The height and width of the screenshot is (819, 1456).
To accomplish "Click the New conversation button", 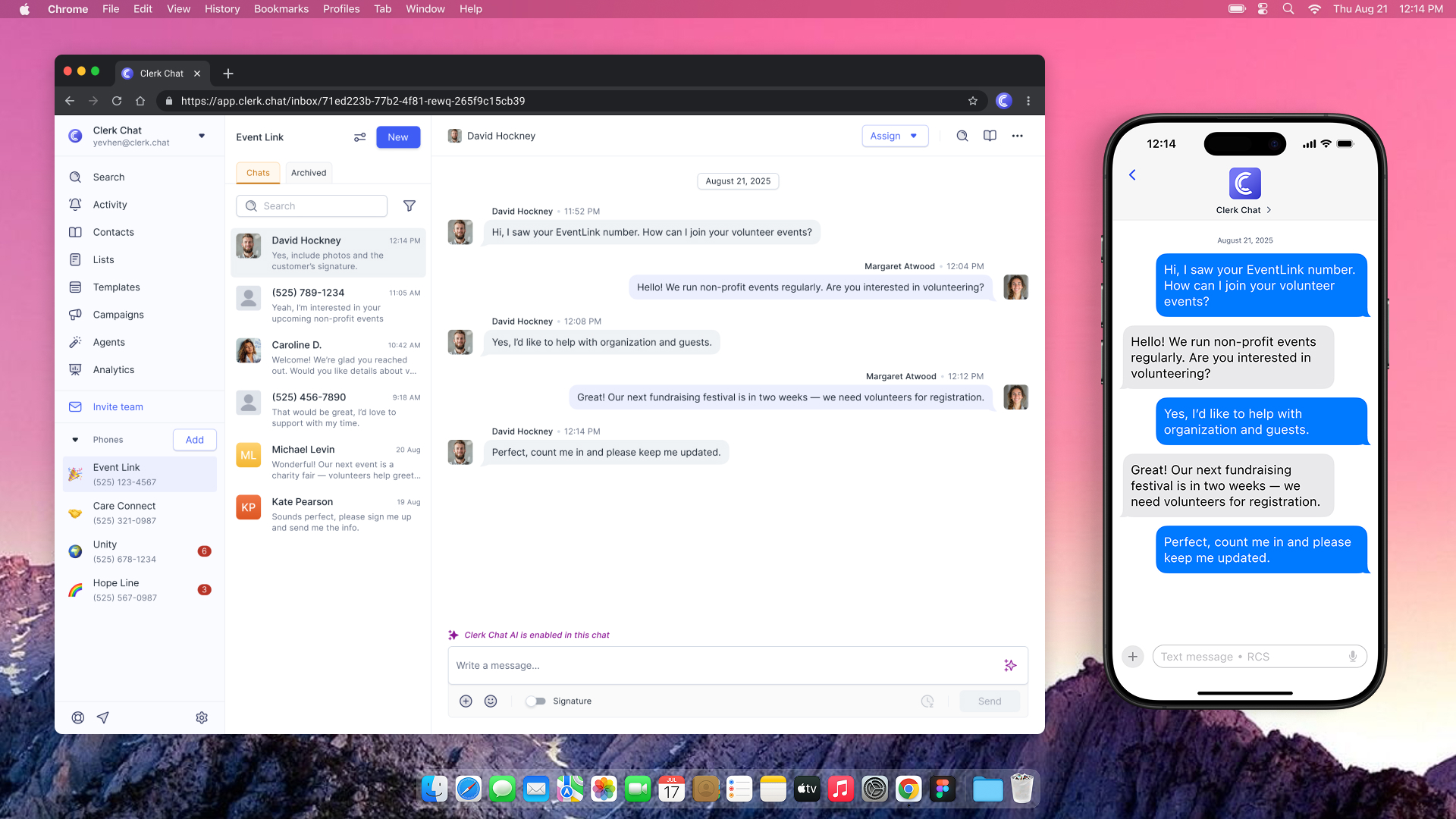I will point(397,137).
